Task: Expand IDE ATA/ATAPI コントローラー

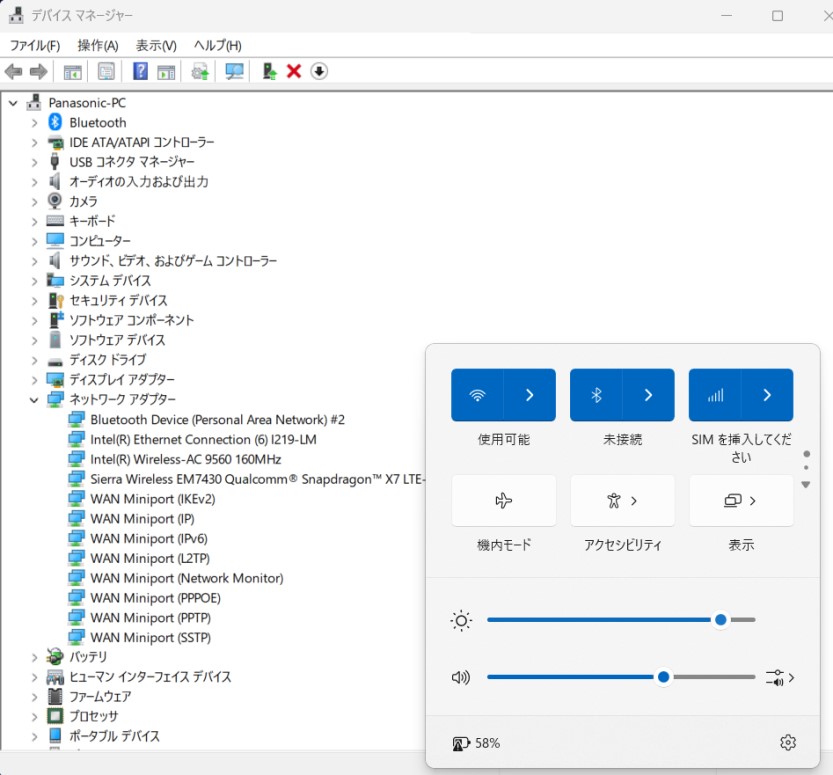Action: click(x=35, y=142)
